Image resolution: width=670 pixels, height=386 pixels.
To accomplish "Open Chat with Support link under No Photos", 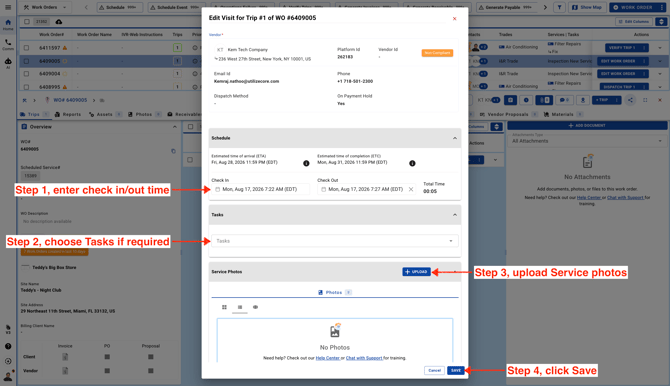I will tap(364, 358).
